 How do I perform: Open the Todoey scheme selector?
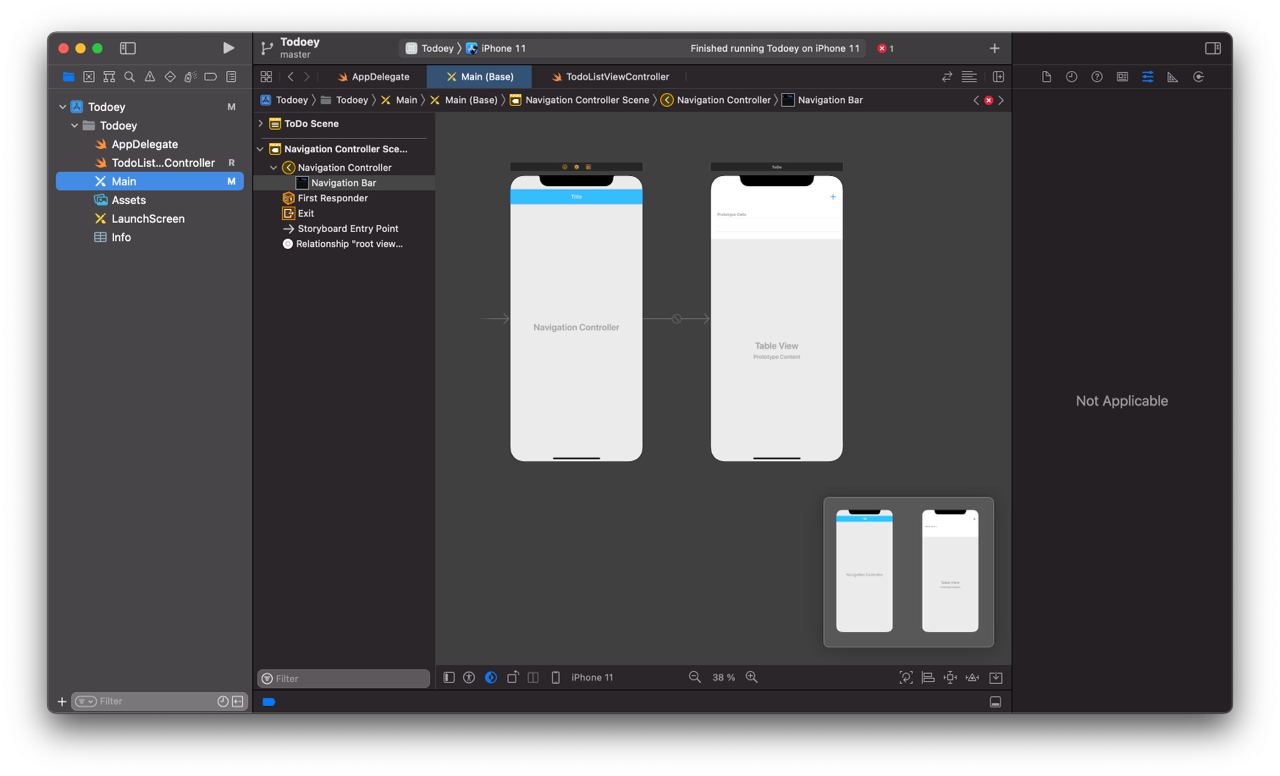[x=429, y=48]
